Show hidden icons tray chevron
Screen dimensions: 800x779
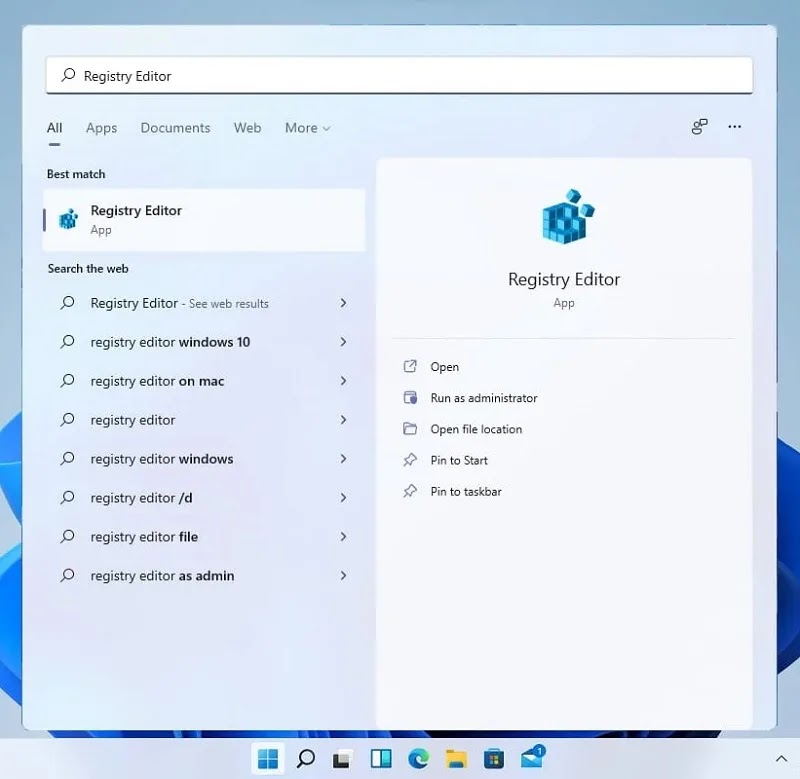coord(781,759)
